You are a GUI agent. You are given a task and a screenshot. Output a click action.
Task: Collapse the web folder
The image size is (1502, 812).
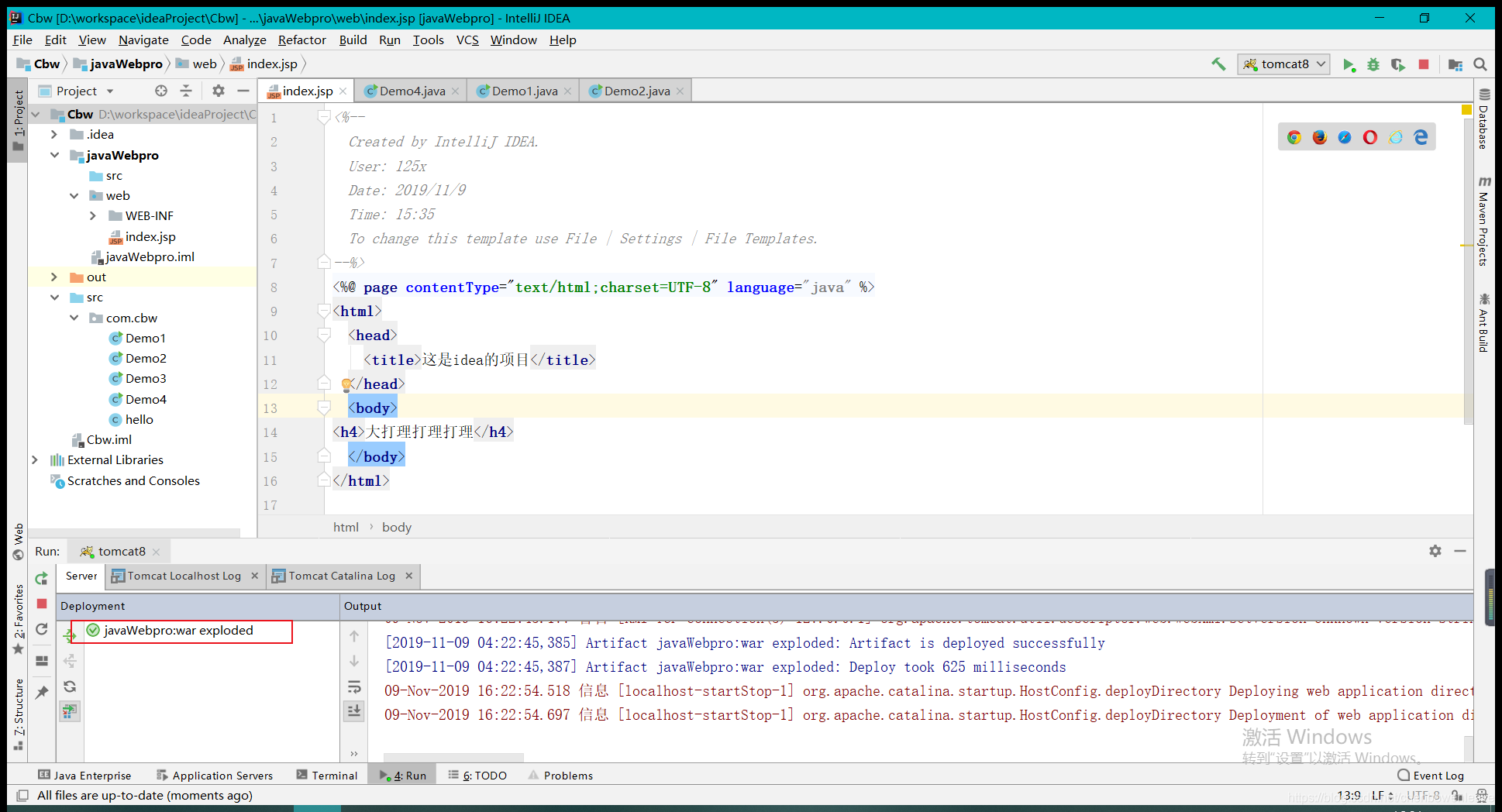(x=74, y=196)
